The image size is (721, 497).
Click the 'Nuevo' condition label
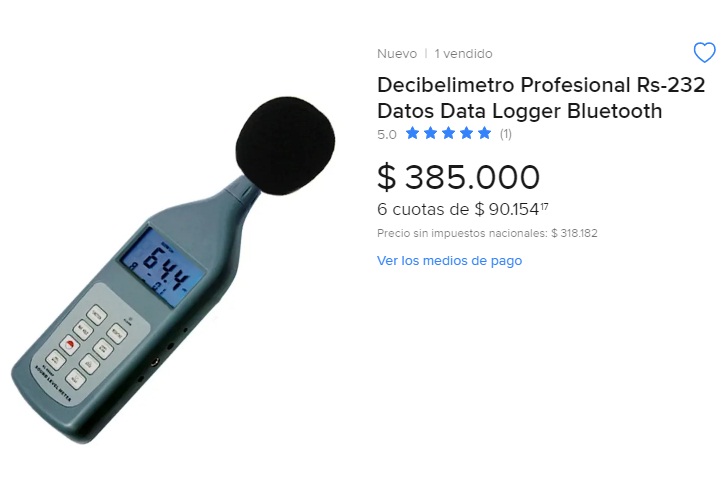pos(397,54)
